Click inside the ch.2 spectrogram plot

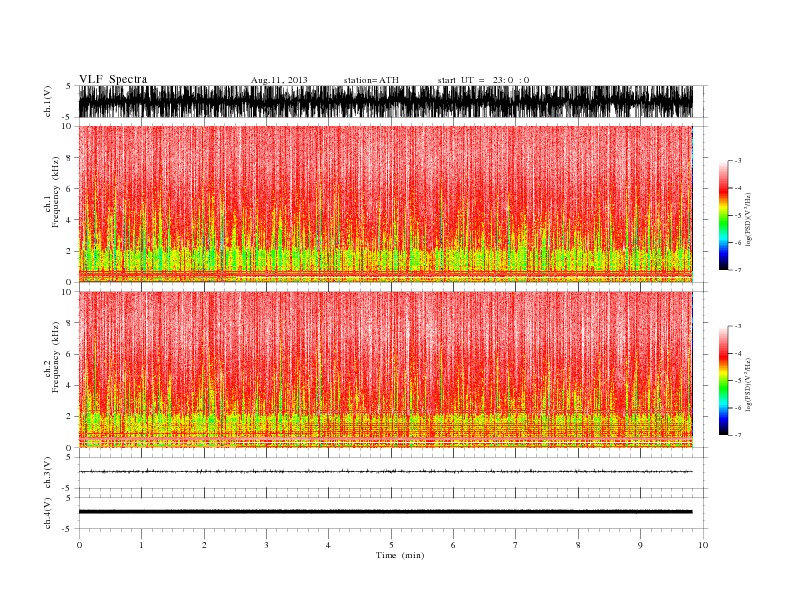click(x=385, y=370)
